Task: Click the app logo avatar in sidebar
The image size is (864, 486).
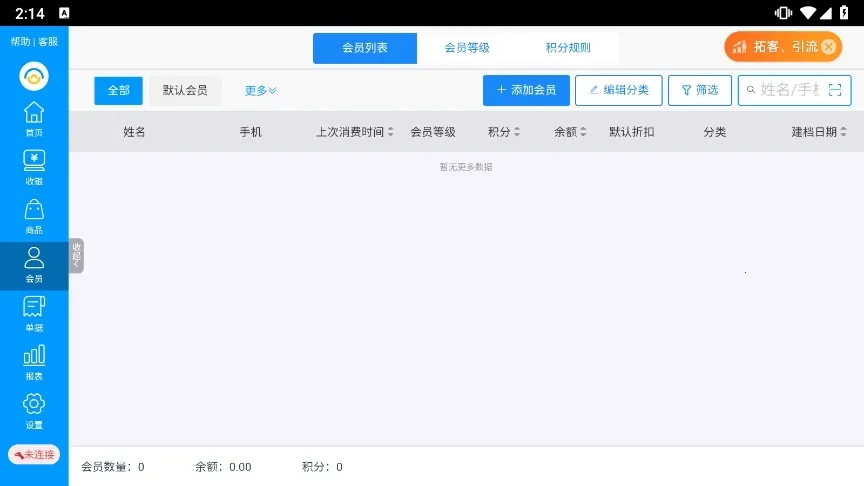Action: click(34, 76)
